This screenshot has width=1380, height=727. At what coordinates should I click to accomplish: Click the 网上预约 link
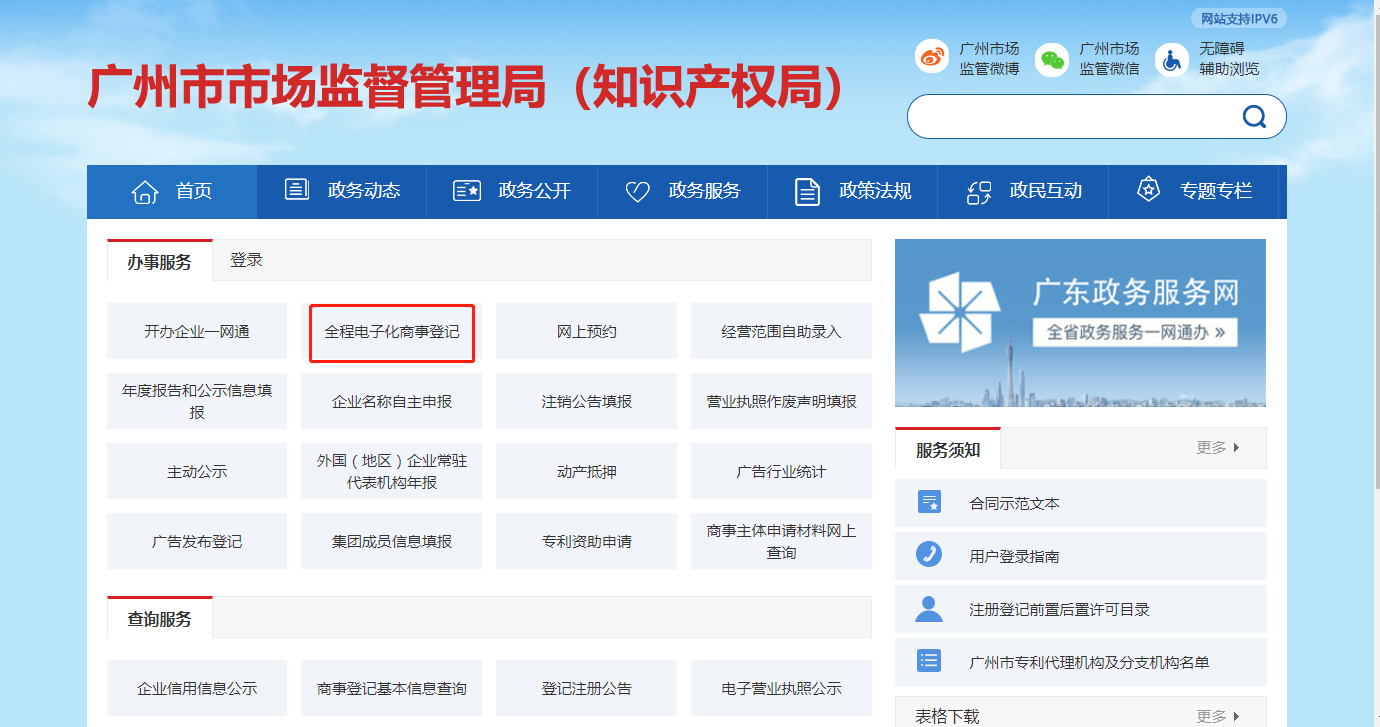coord(586,331)
